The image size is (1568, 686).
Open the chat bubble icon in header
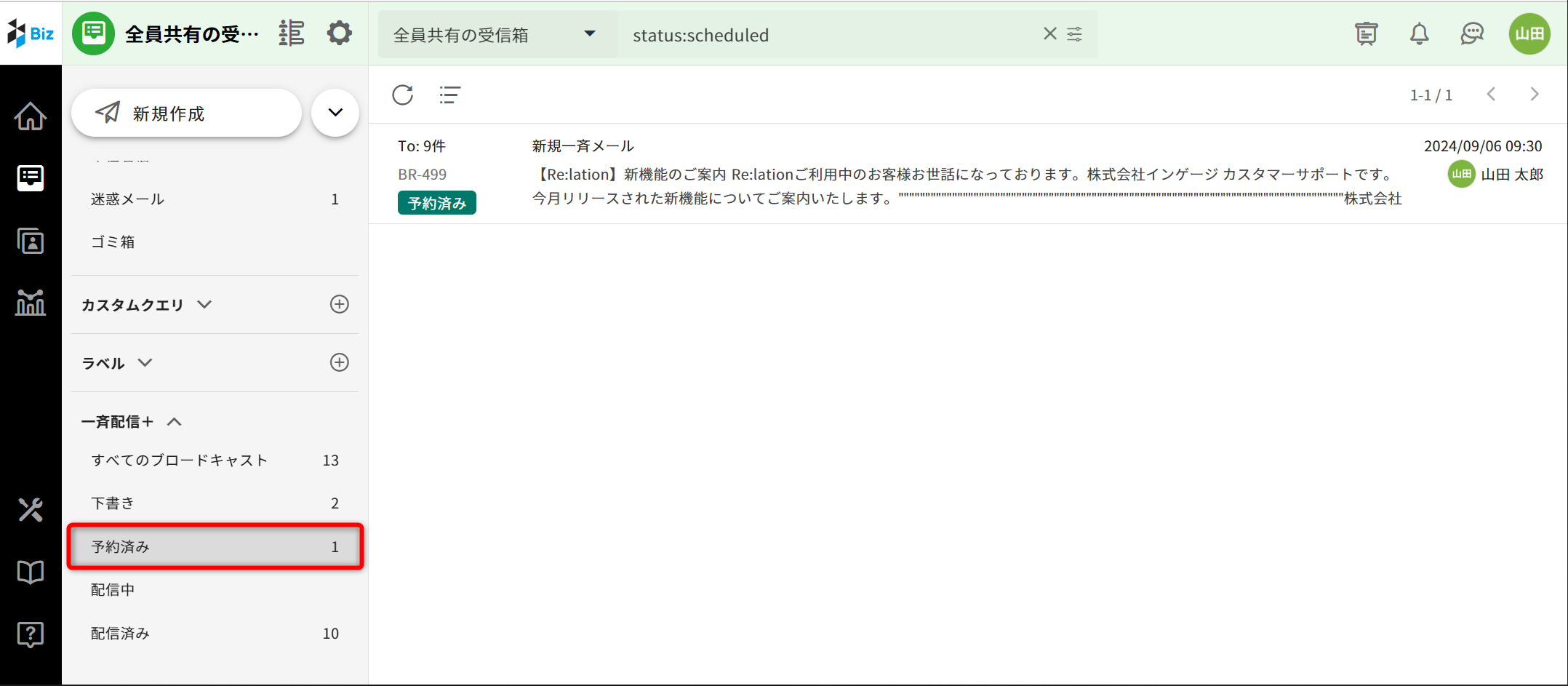coord(1472,33)
